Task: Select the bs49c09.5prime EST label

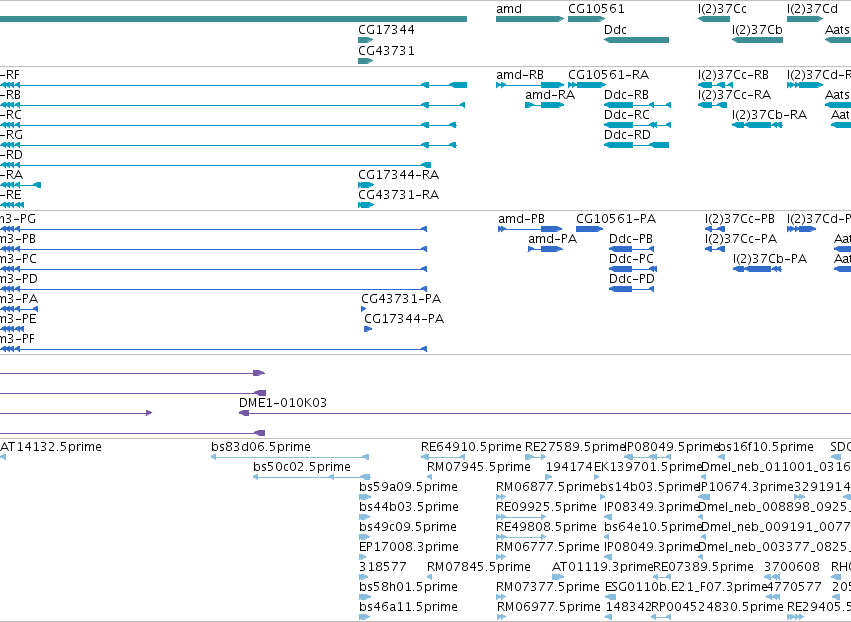Action: [x=408, y=527]
